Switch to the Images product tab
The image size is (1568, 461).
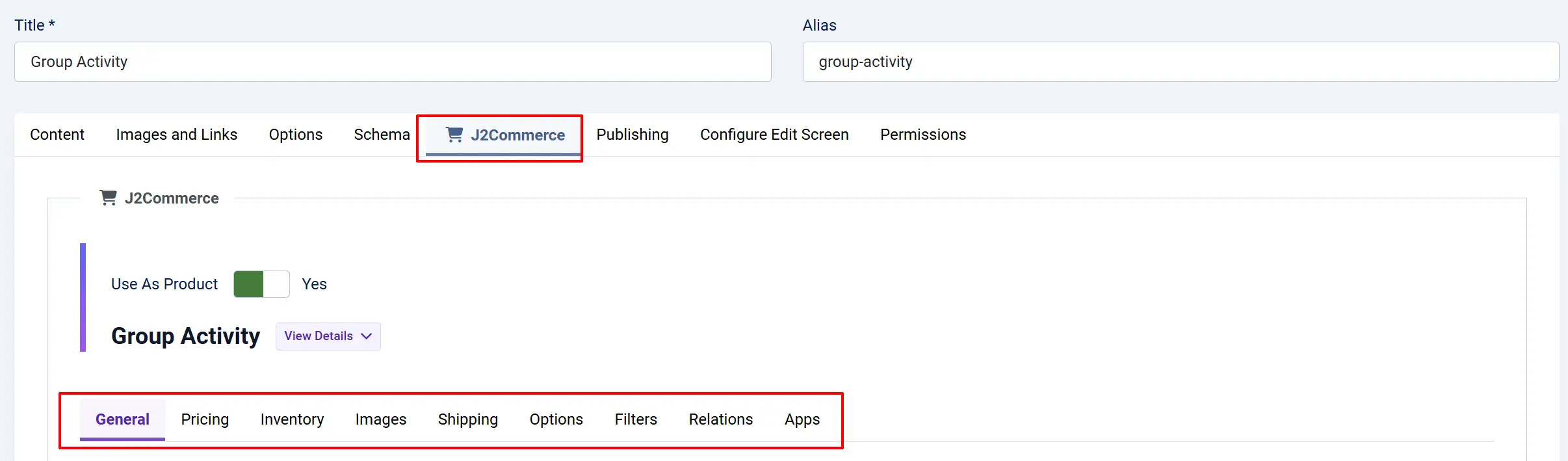point(381,419)
